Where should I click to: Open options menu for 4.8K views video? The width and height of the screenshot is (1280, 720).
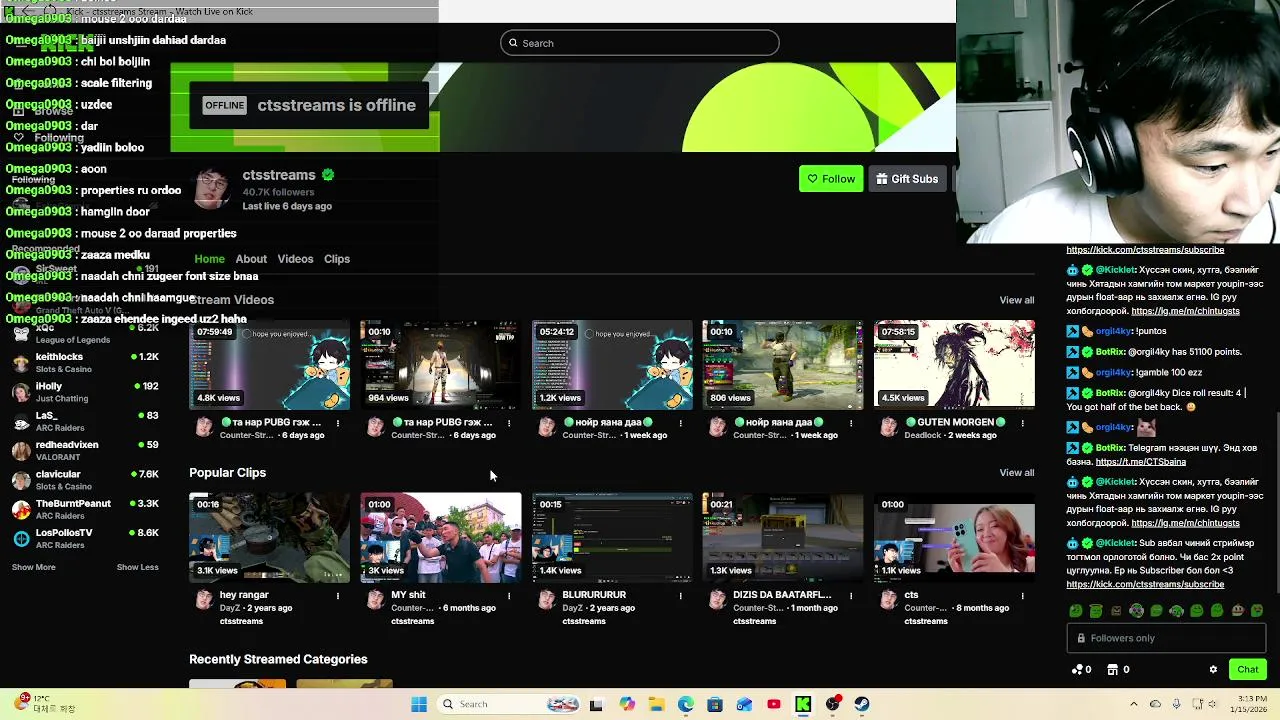[338, 423]
